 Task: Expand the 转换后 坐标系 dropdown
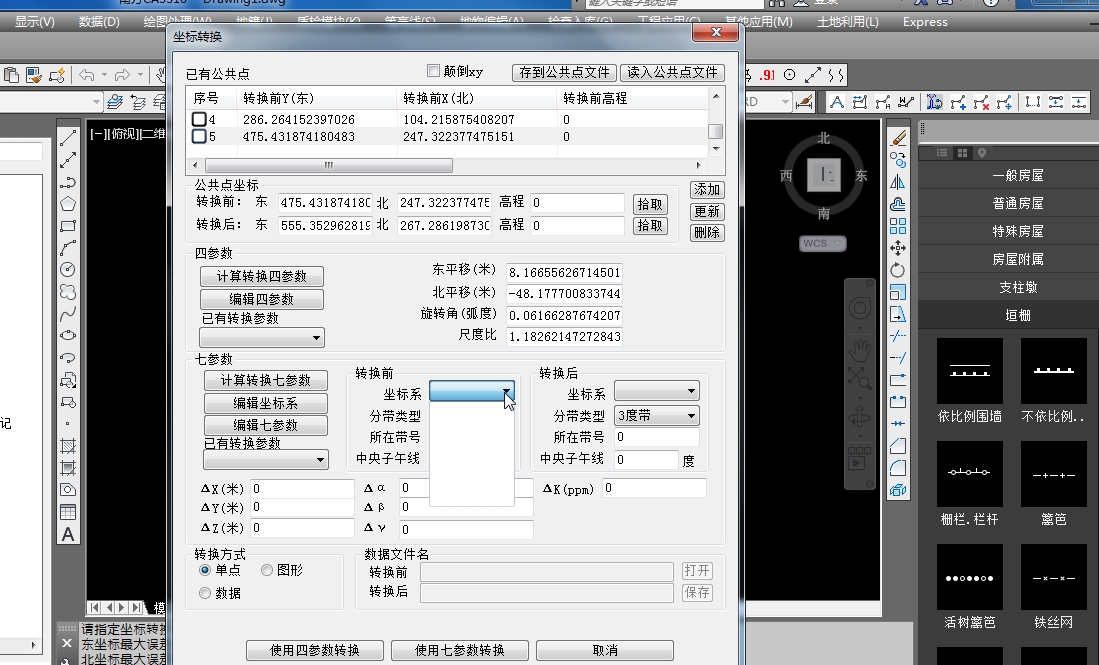point(657,391)
